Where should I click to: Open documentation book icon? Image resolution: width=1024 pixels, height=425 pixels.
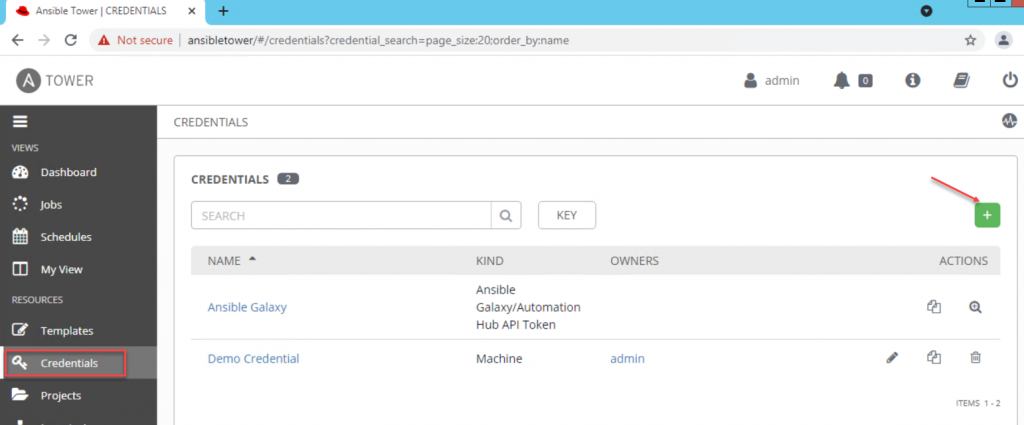pos(961,80)
